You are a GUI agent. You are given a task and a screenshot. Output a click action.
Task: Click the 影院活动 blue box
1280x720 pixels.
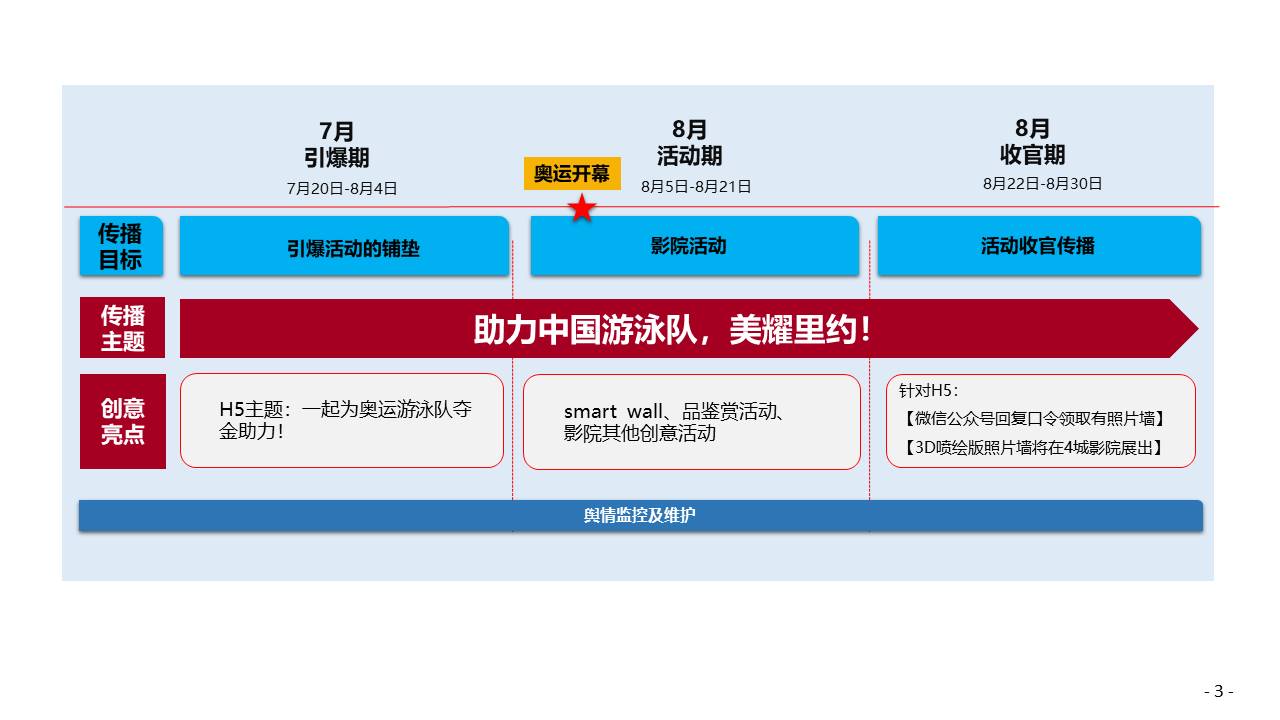pos(694,246)
